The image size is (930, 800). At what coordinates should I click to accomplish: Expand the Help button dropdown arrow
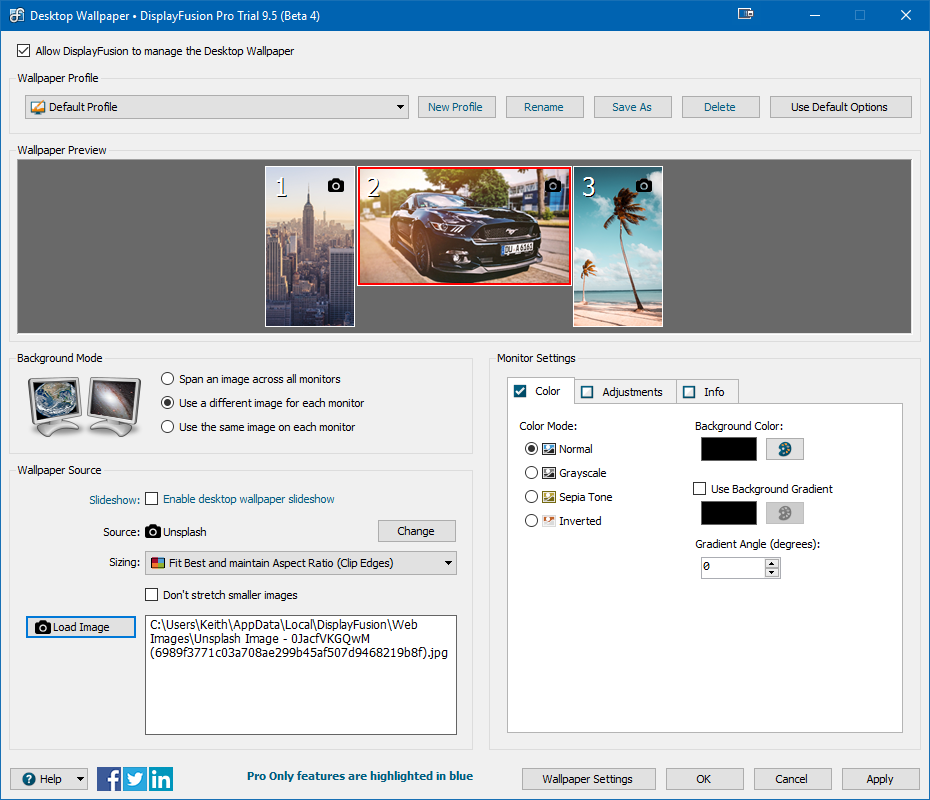(x=80, y=779)
